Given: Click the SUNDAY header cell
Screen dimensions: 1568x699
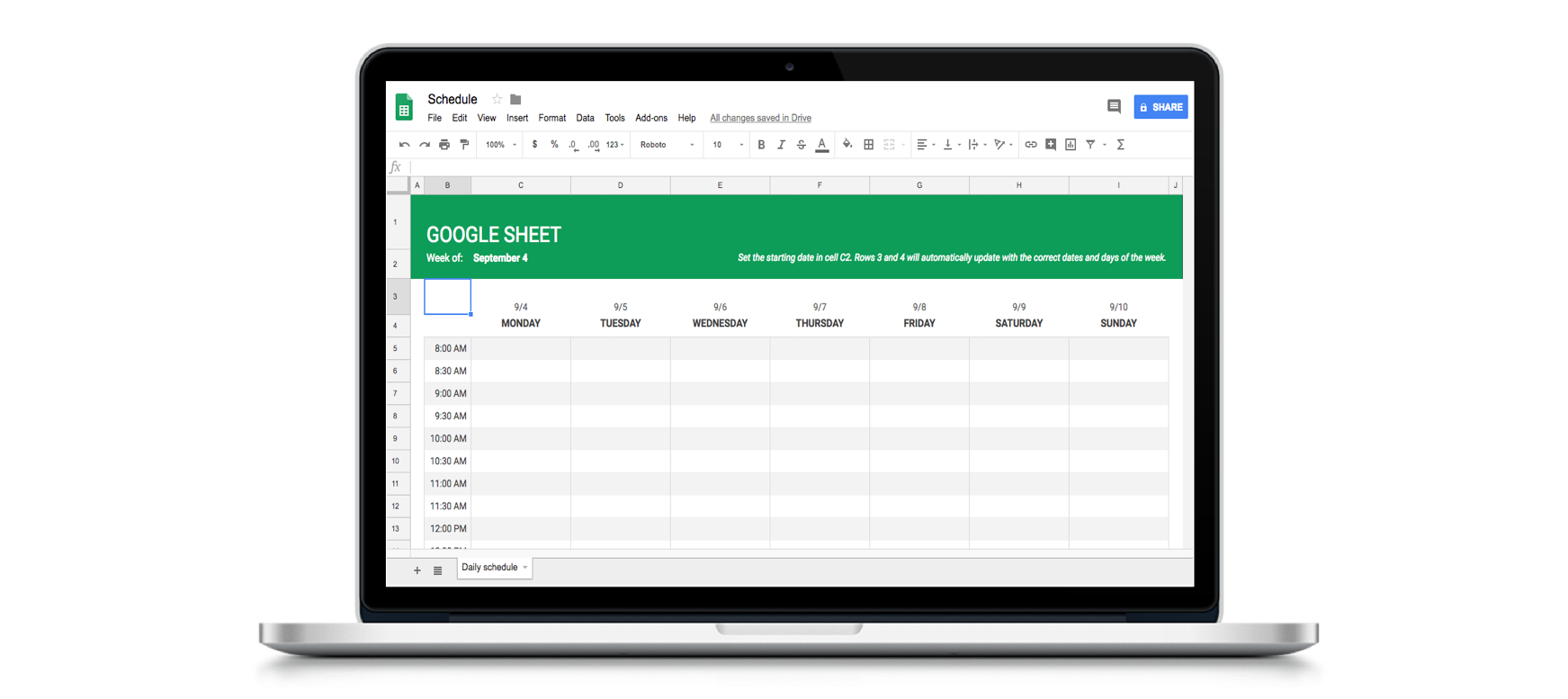Looking at the screenshot, I should click(x=1118, y=323).
